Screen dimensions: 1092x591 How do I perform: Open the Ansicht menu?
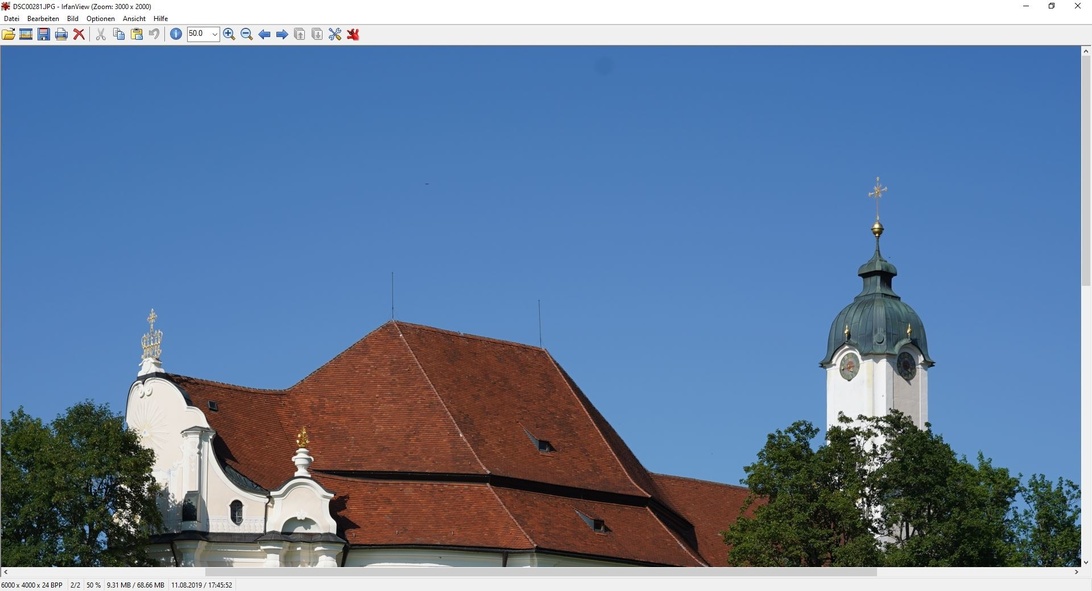click(134, 19)
